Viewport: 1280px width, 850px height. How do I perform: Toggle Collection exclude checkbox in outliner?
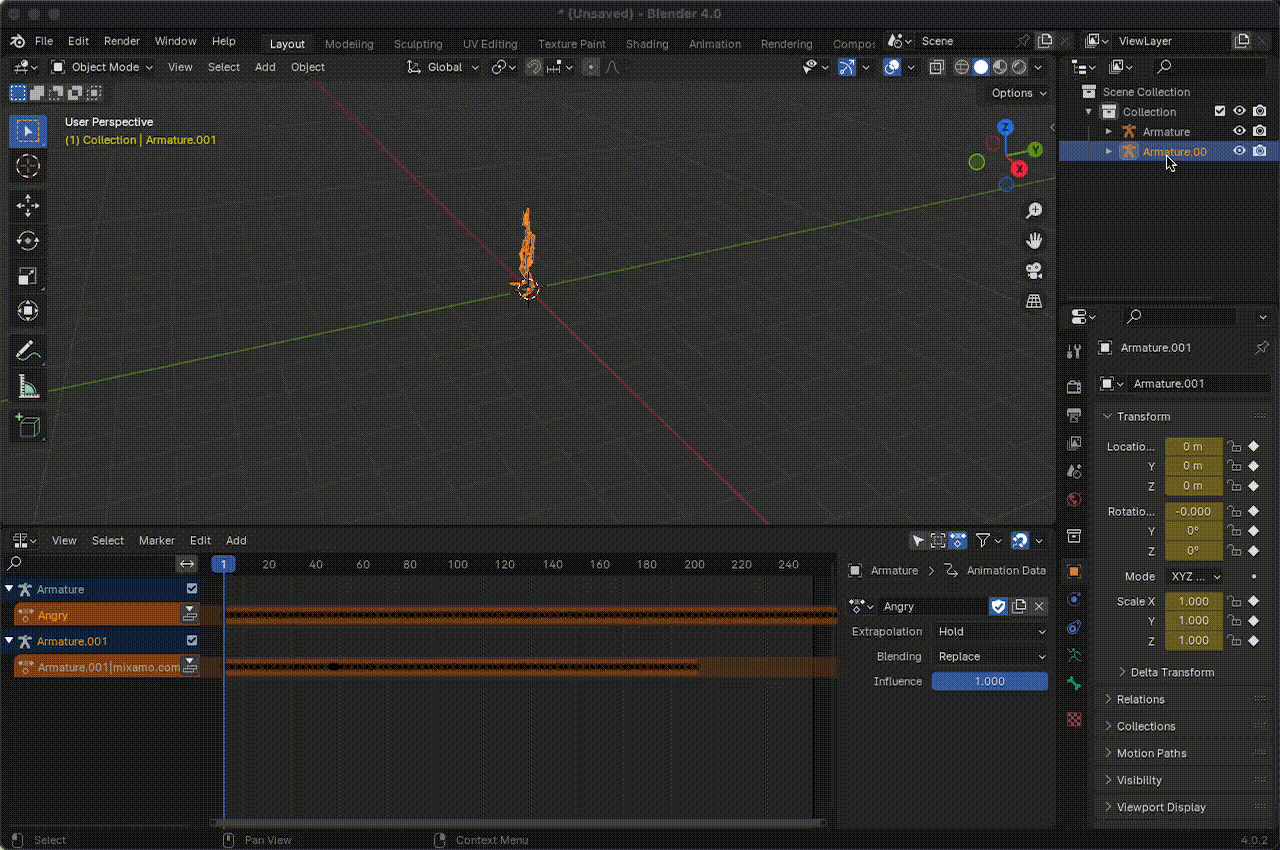pos(1219,111)
